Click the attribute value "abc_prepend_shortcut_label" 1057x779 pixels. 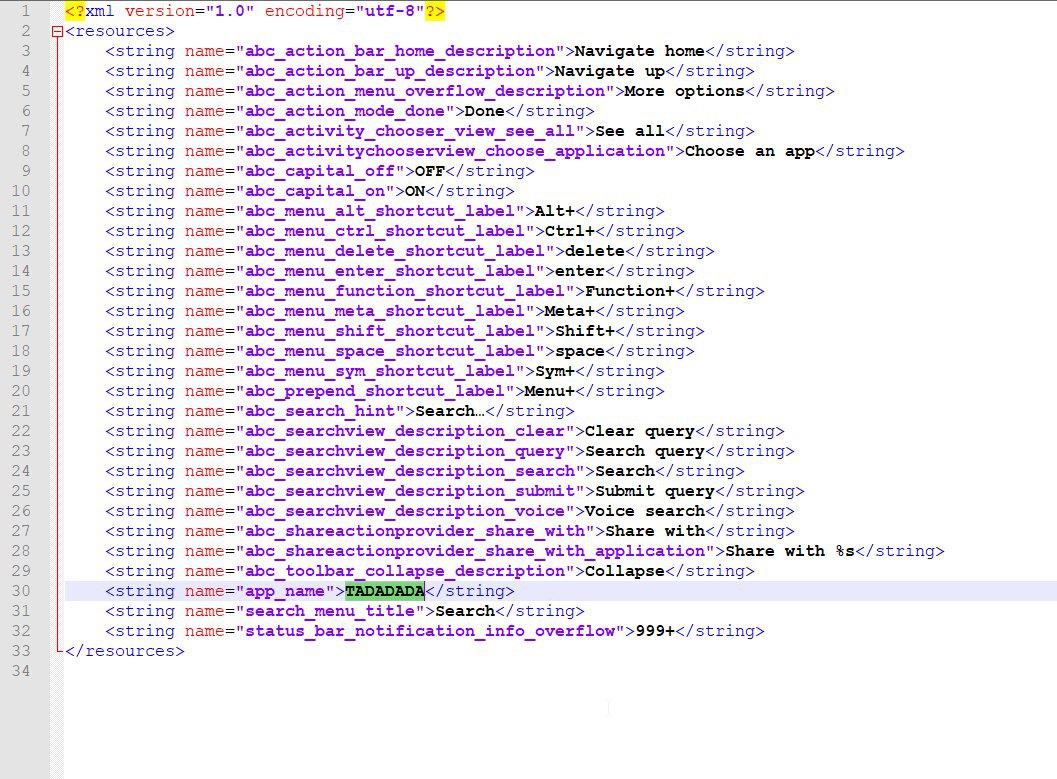[x=375, y=392]
